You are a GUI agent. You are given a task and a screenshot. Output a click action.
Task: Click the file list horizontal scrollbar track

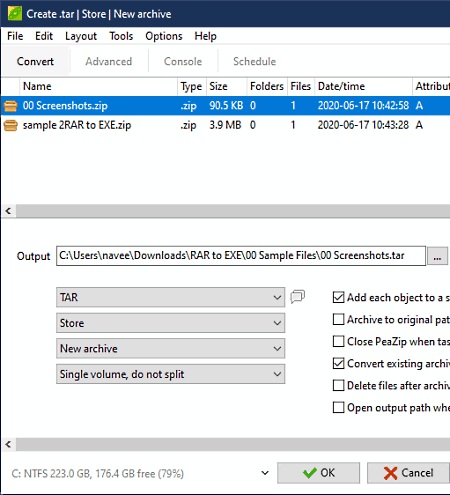point(233,211)
